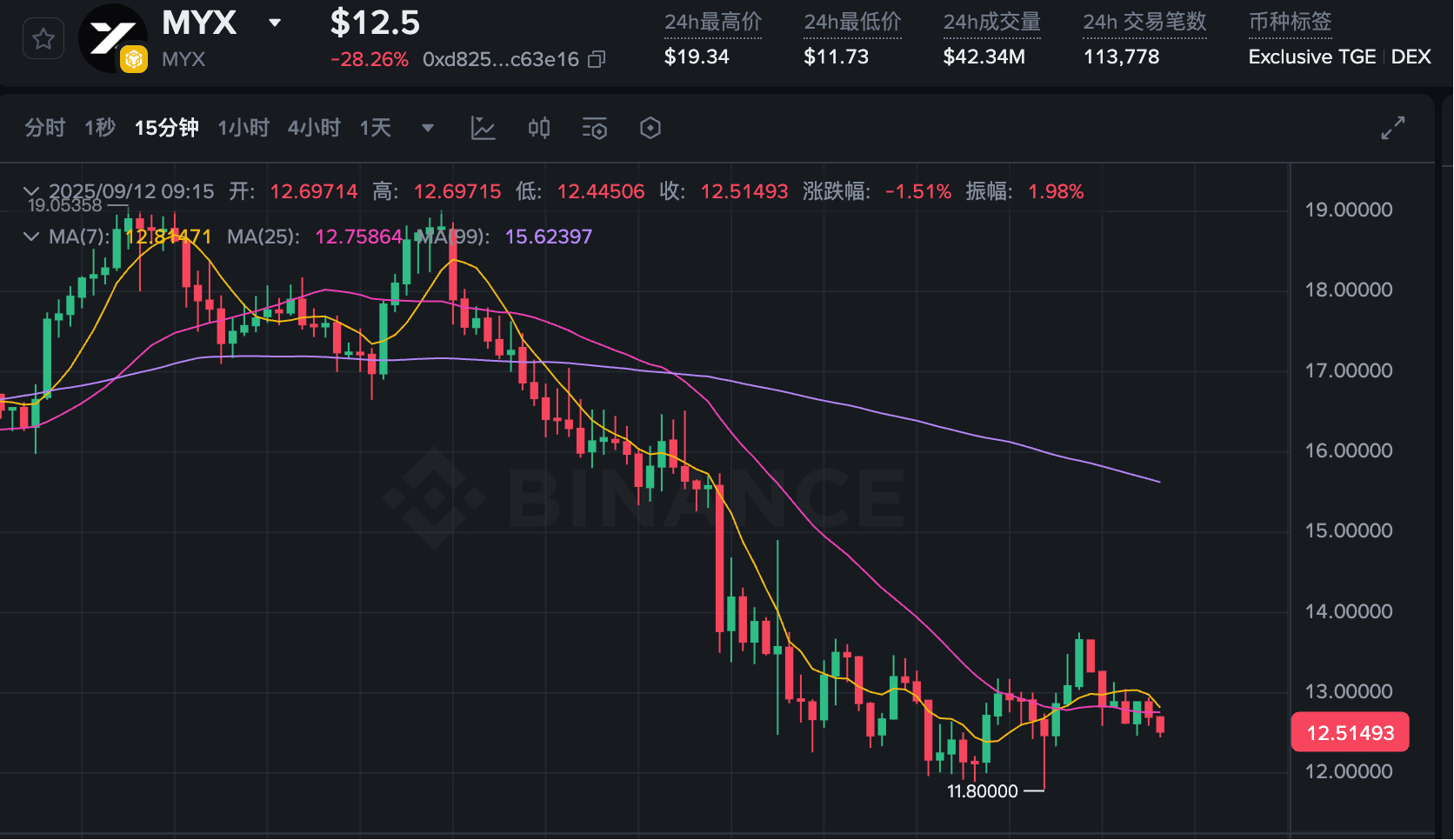
Task: Collapse the MA indicator legend row
Action: point(31,237)
